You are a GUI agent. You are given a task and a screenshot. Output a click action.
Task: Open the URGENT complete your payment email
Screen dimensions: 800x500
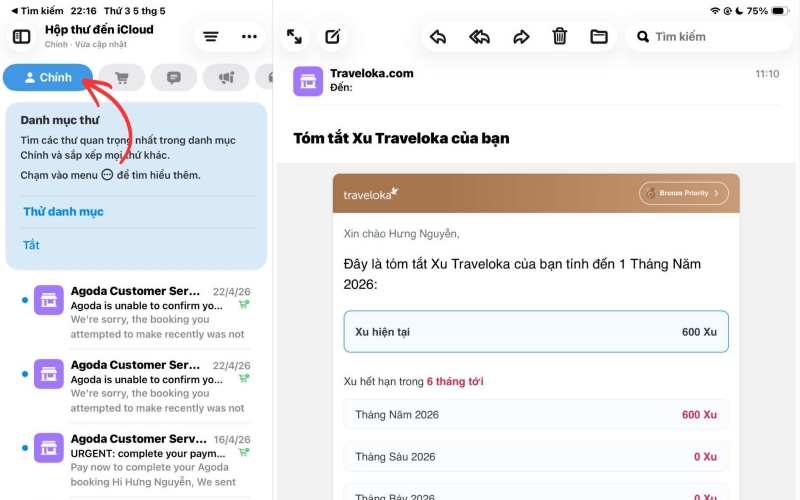(x=138, y=460)
